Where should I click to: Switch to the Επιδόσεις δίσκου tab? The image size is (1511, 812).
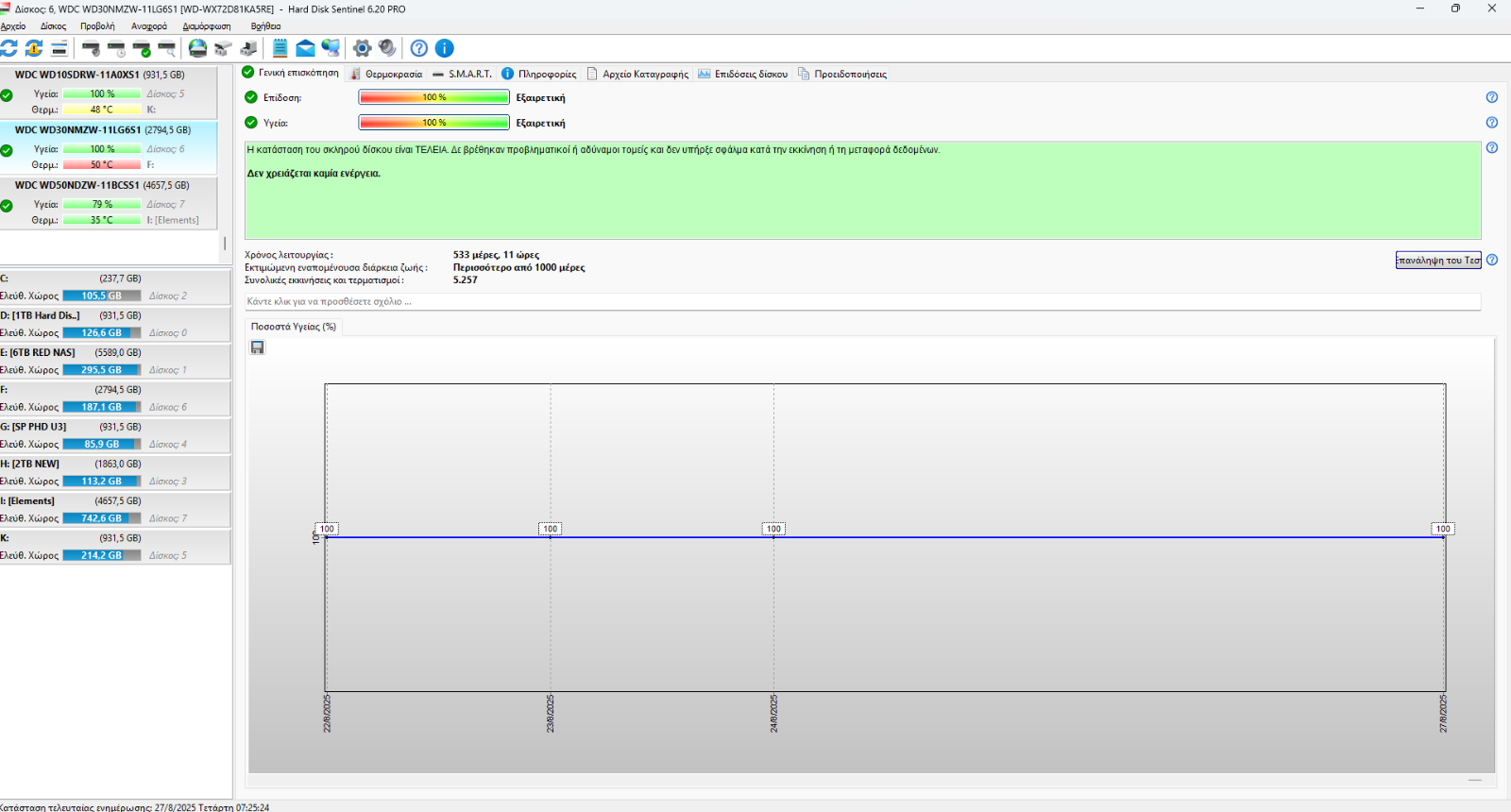742,74
